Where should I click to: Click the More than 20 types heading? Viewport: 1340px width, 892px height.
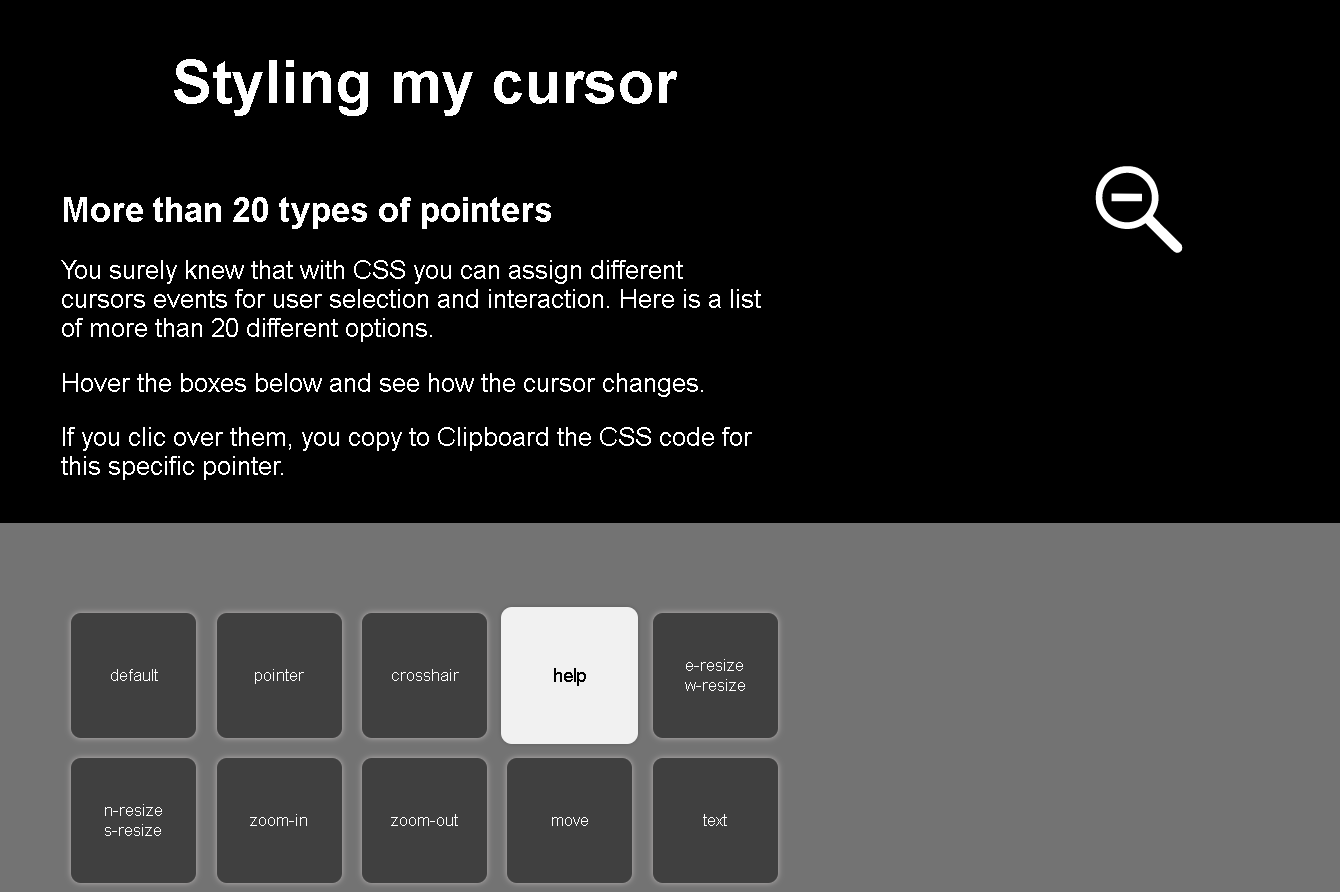(x=306, y=210)
